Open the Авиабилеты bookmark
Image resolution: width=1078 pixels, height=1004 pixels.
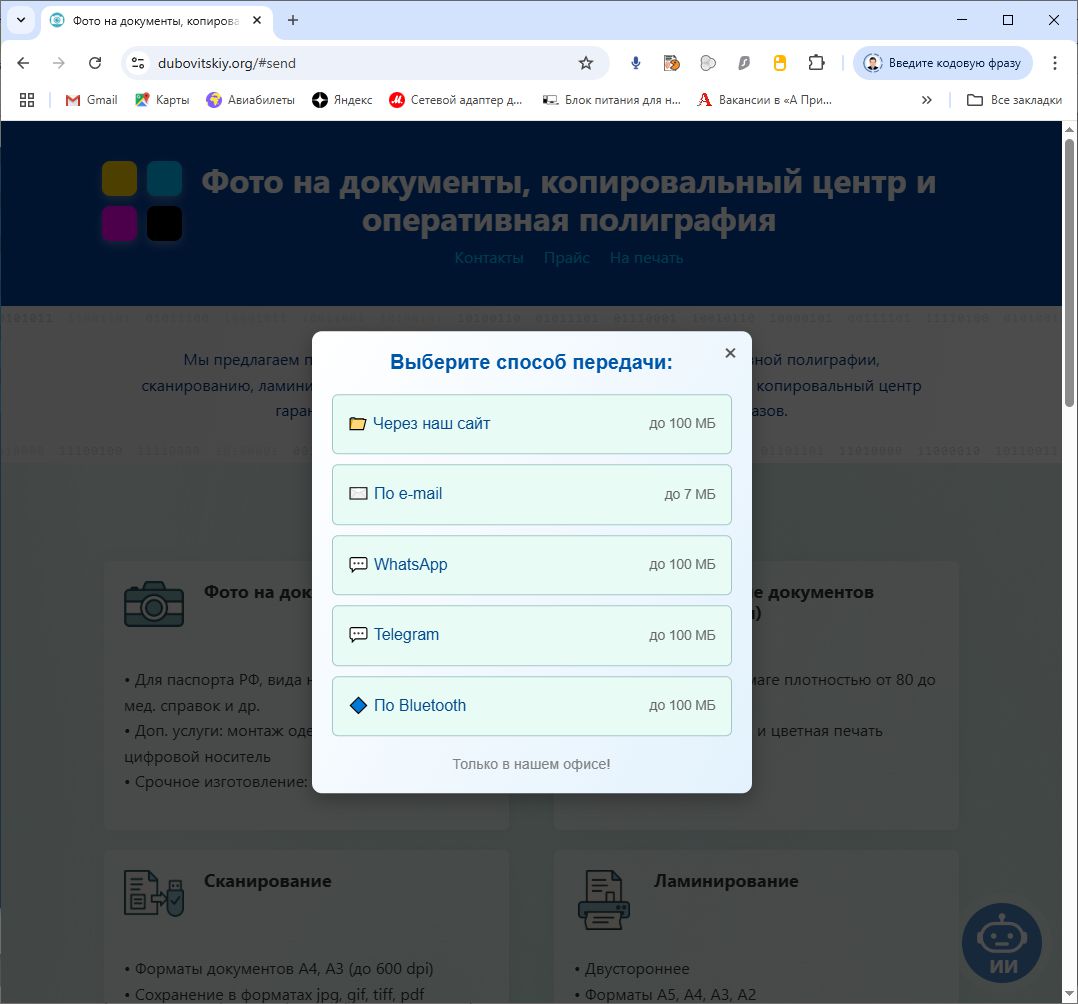pos(250,100)
